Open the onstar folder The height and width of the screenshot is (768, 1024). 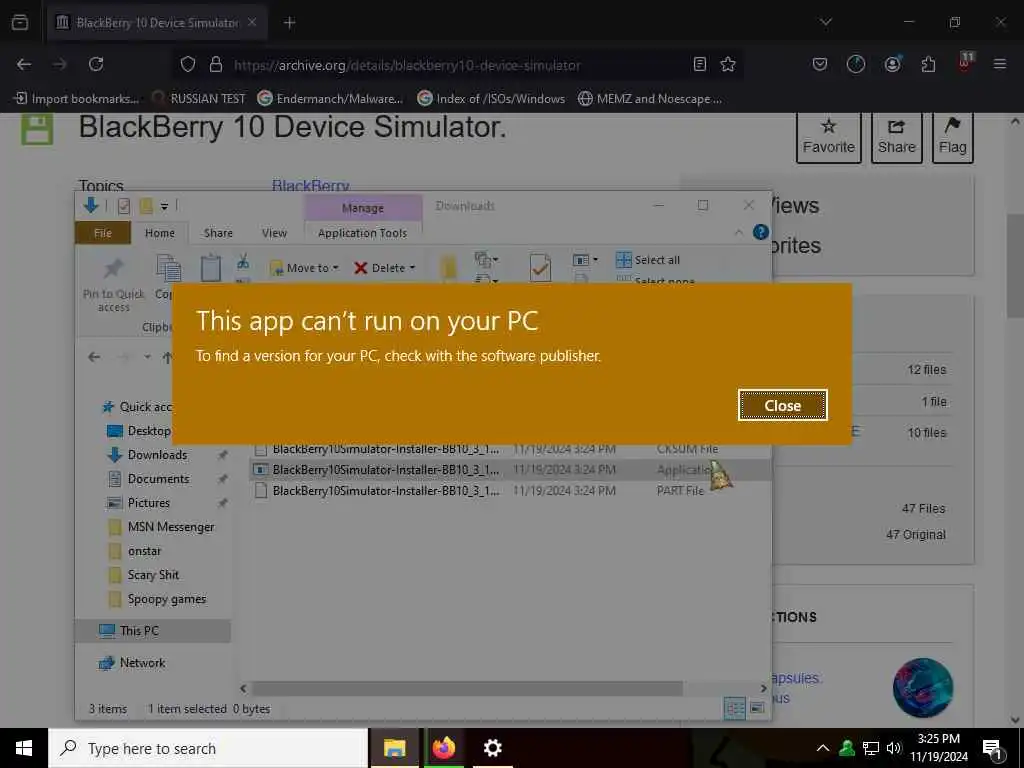coord(144,551)
